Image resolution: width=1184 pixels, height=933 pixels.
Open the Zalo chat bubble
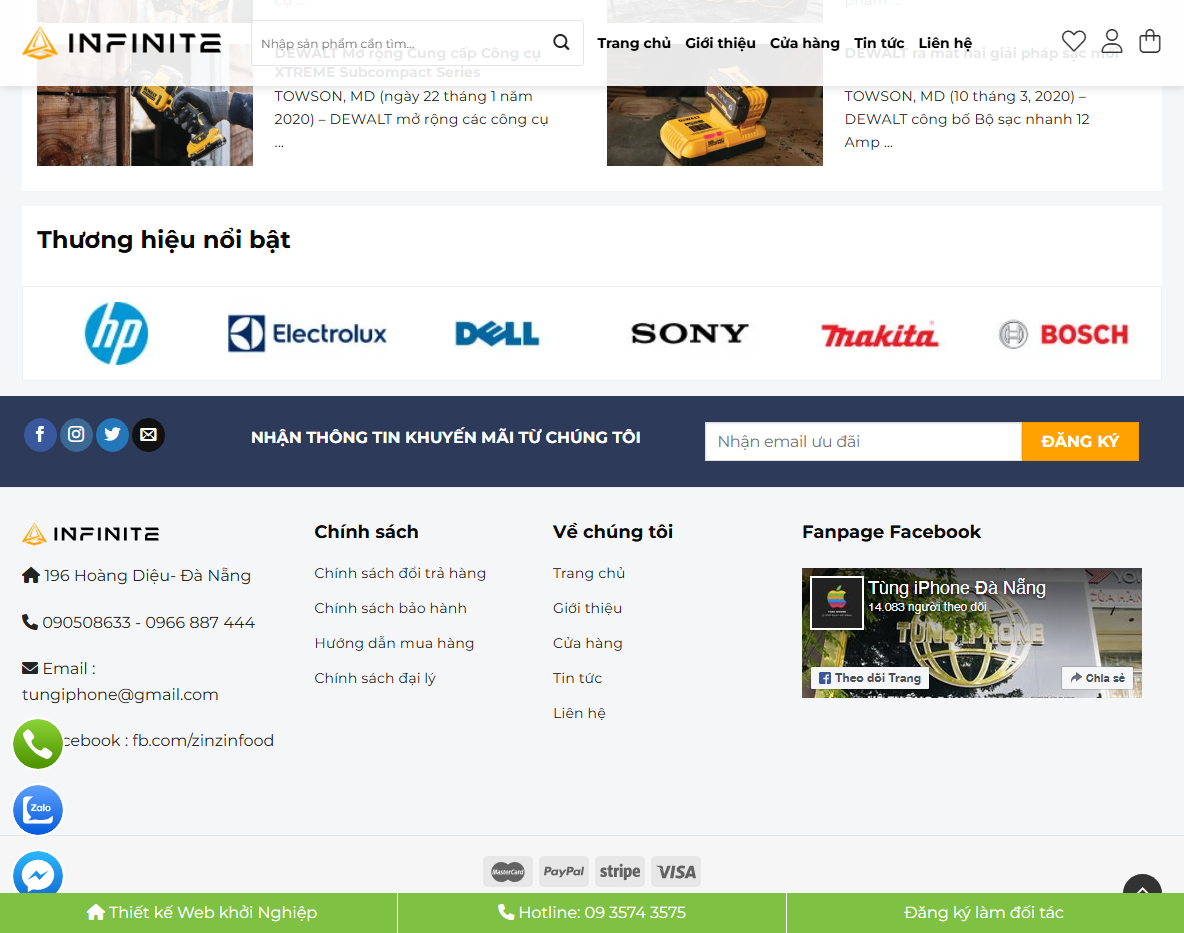pos(38,810)
